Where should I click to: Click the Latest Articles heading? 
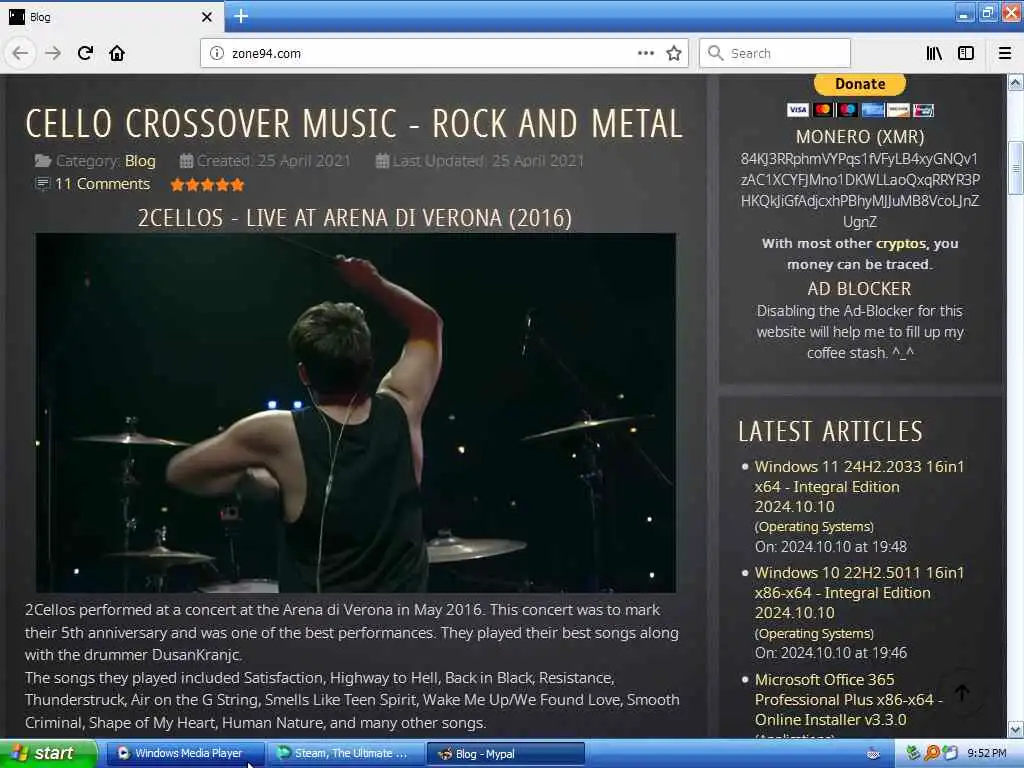tap(830, 431)
